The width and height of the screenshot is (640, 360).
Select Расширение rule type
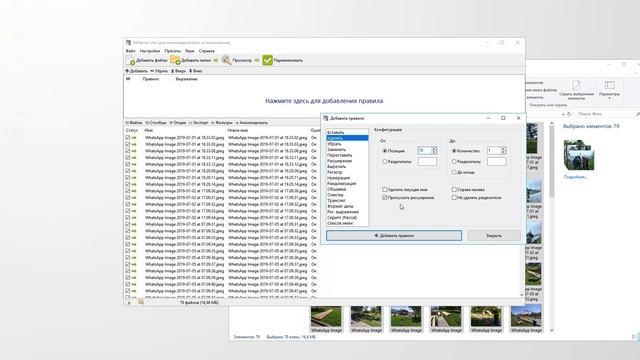pyautogui.click(x=347, y=161)
